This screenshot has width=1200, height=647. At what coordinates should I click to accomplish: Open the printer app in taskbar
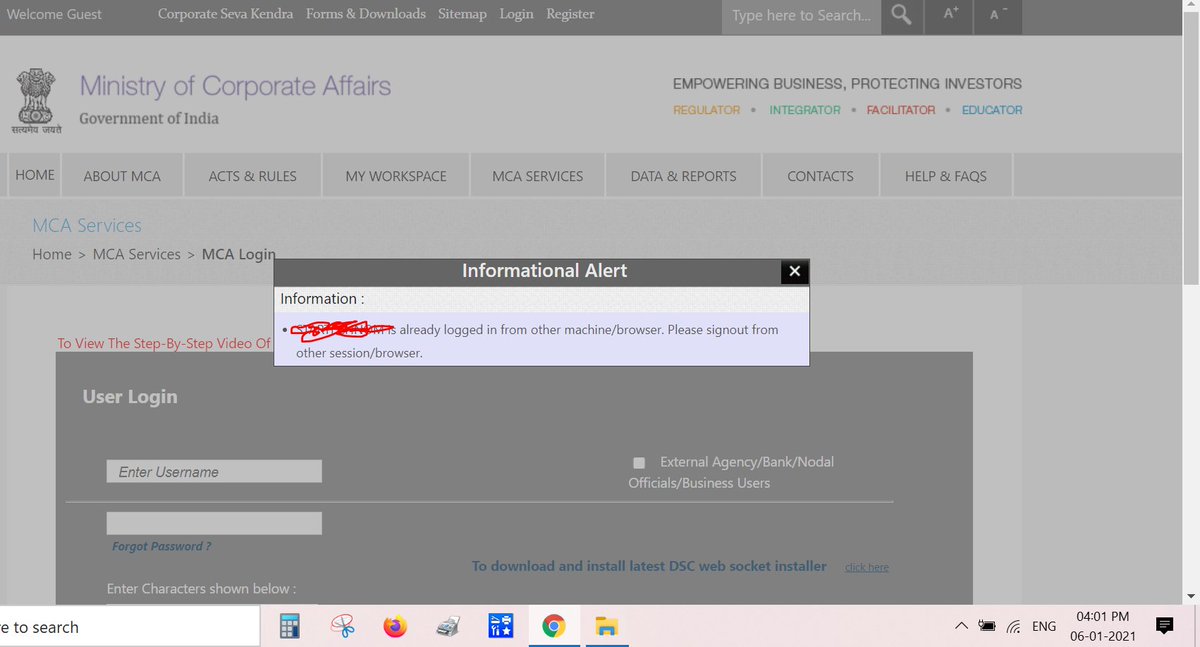(448, 627)
